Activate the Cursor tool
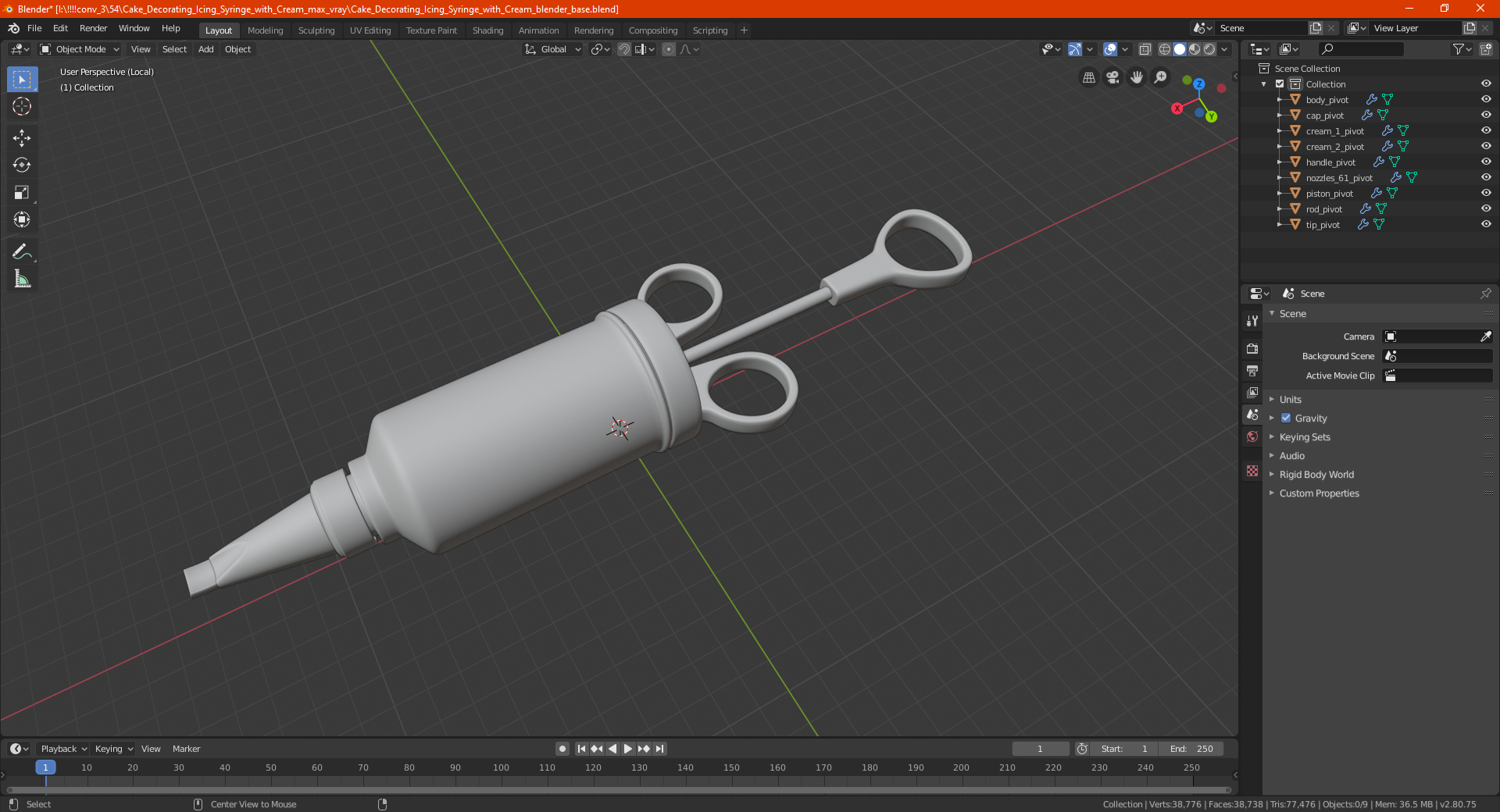Viewport: 1500px width, 812px height. coord(22,107)
